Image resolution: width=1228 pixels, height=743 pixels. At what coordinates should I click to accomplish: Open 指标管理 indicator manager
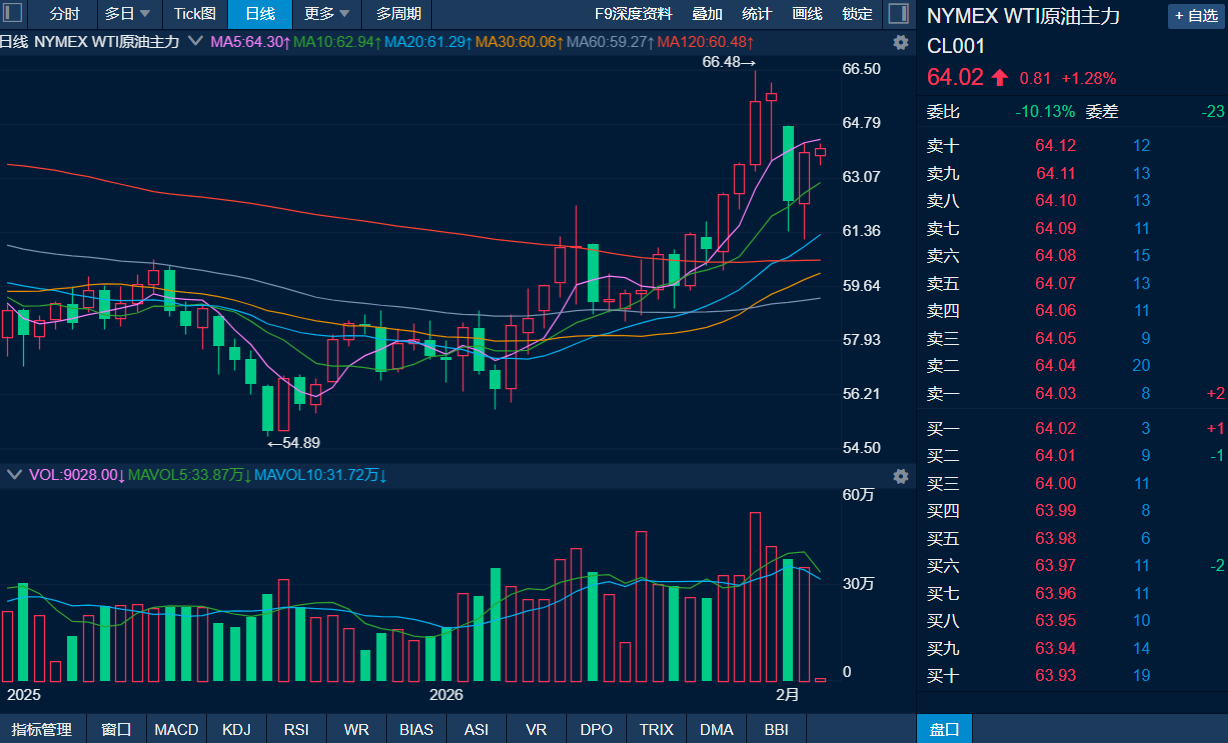point(42,729)
